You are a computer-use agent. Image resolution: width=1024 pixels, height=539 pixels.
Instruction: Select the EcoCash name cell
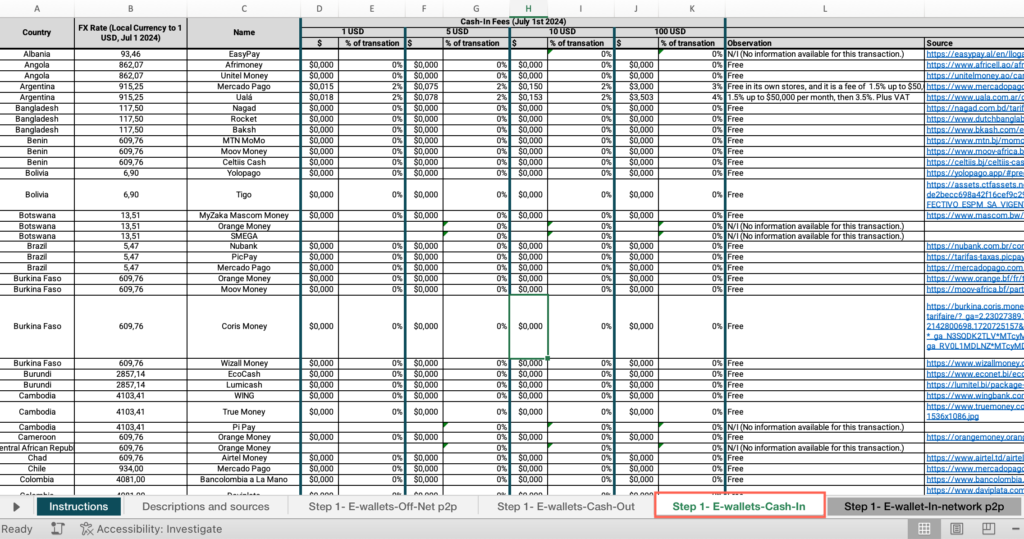(x=244, y=374)
